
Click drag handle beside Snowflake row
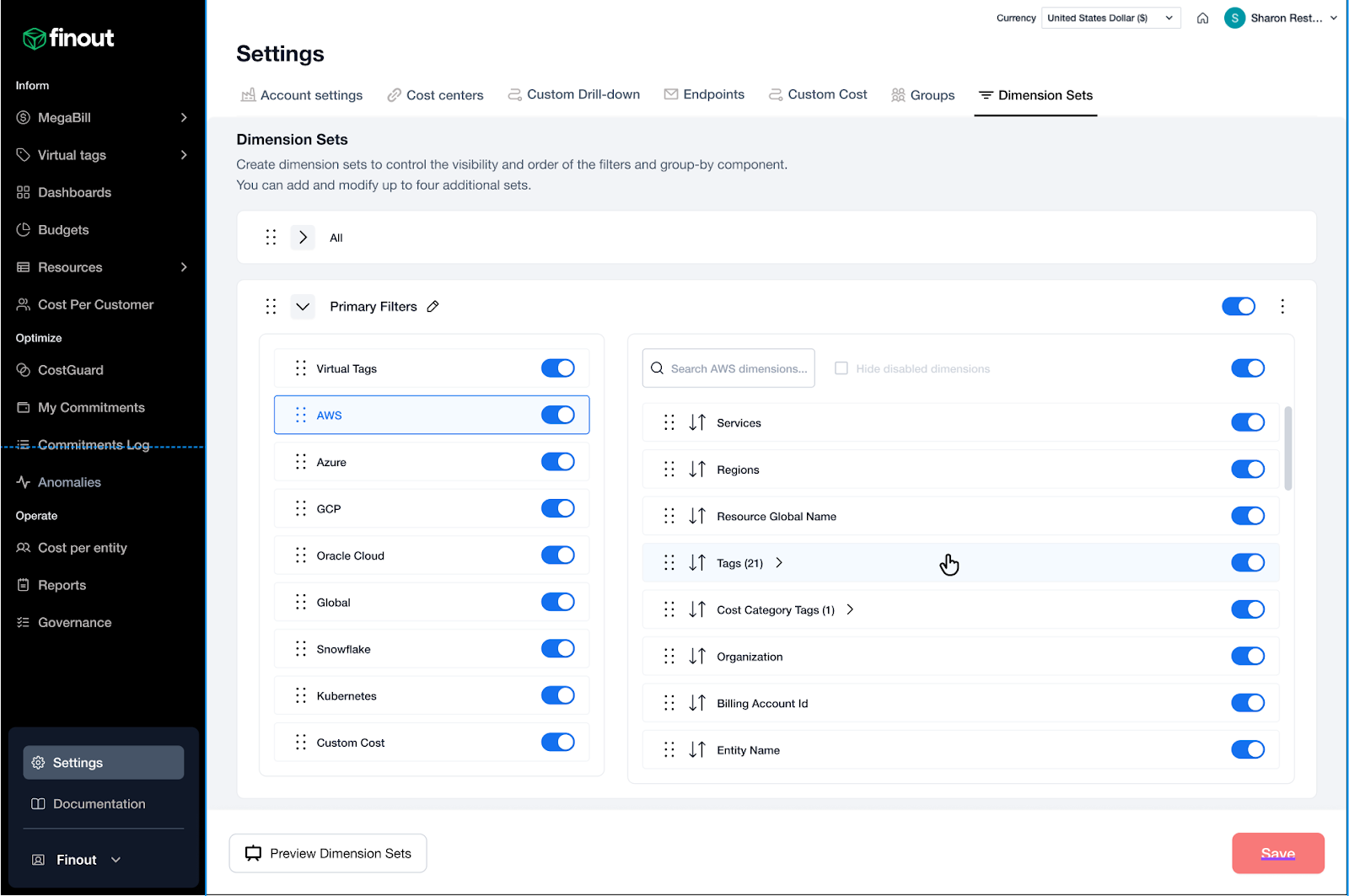click(301, 649)
